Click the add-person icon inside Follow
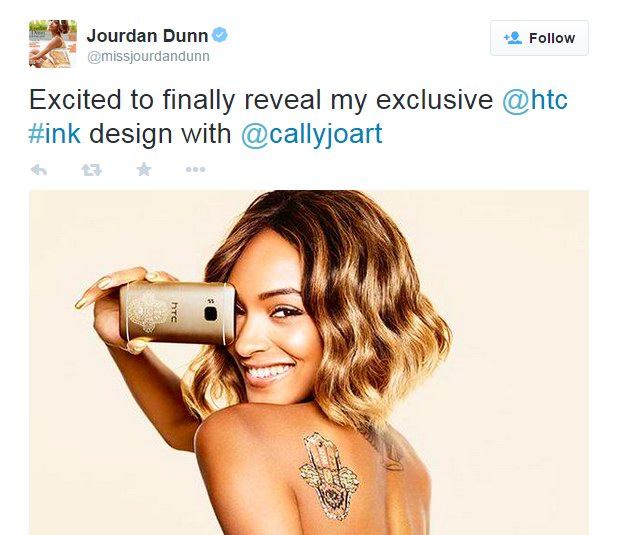This screenshot has width=619, height=535. (x=513, y=38)
